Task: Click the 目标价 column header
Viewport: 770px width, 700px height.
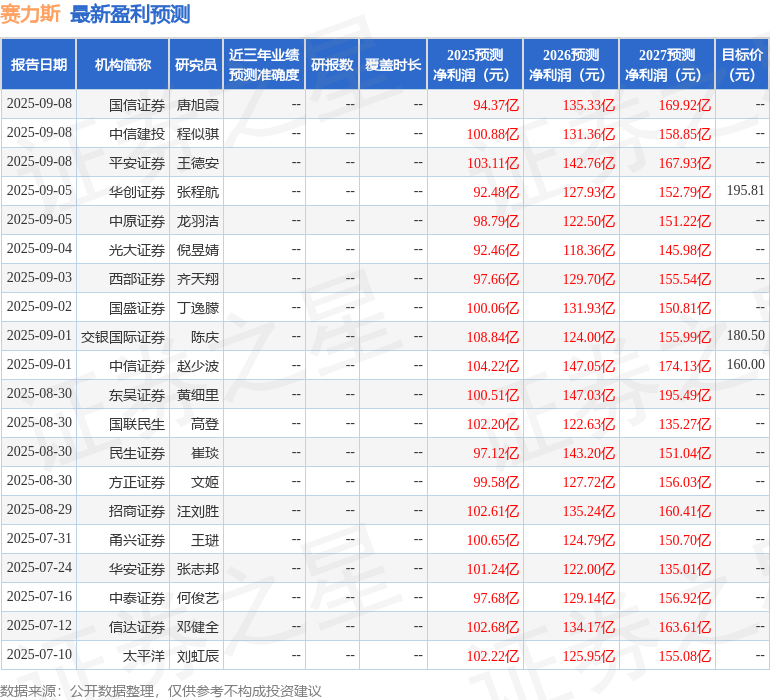Action: point(742,64)
